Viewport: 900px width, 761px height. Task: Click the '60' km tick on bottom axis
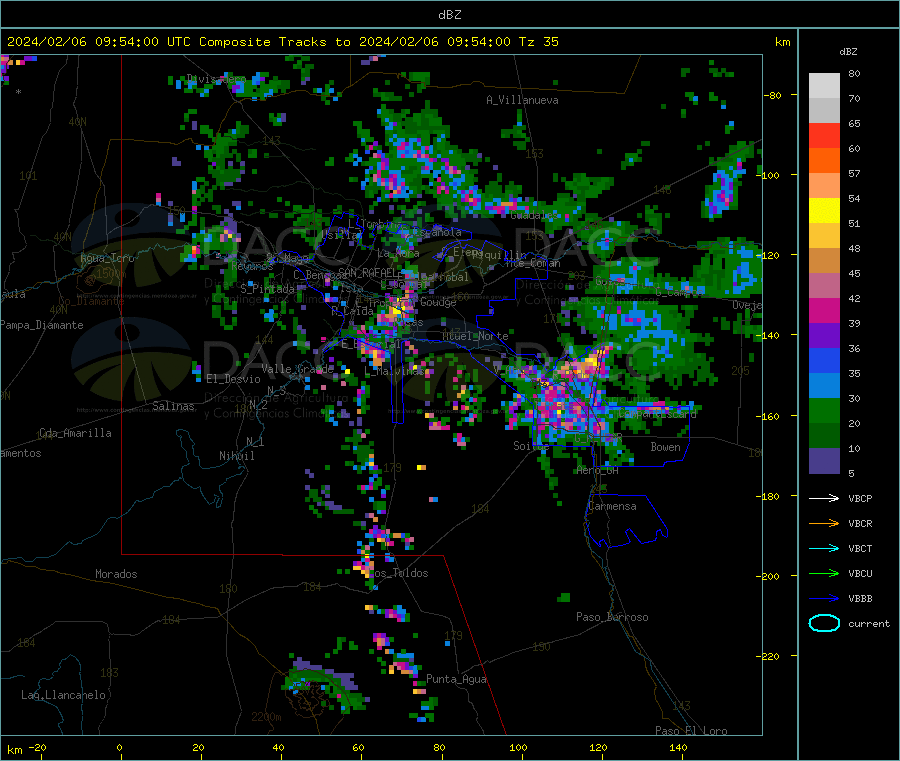[358, 747]
